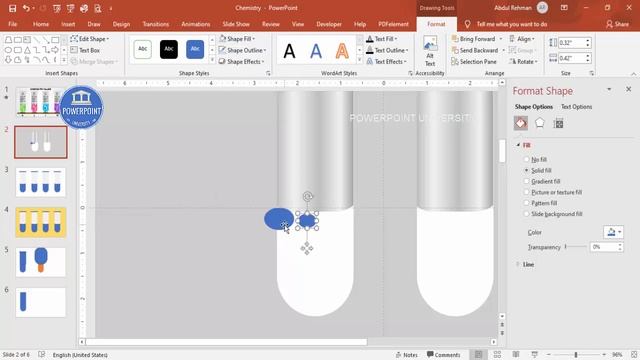This screenshot has height=360, width=640.
Task: Open Text Fill dropdown
Action: click(x=382, y=39)
